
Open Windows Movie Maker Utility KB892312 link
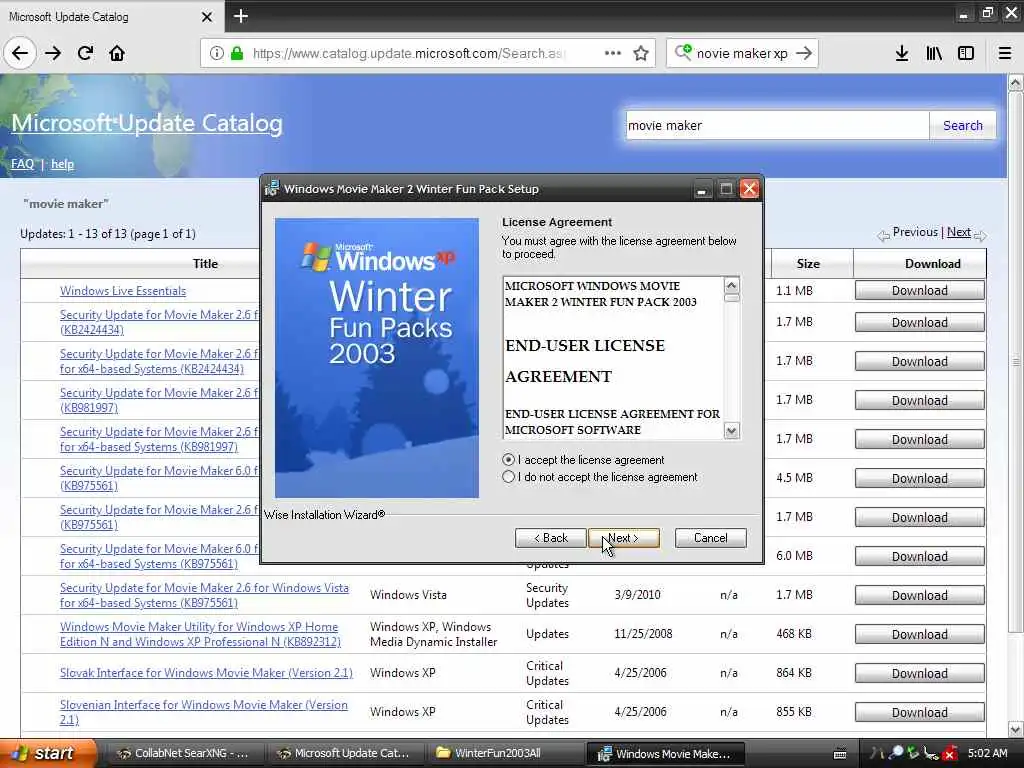pyautogui.click(x=200, y=634)
